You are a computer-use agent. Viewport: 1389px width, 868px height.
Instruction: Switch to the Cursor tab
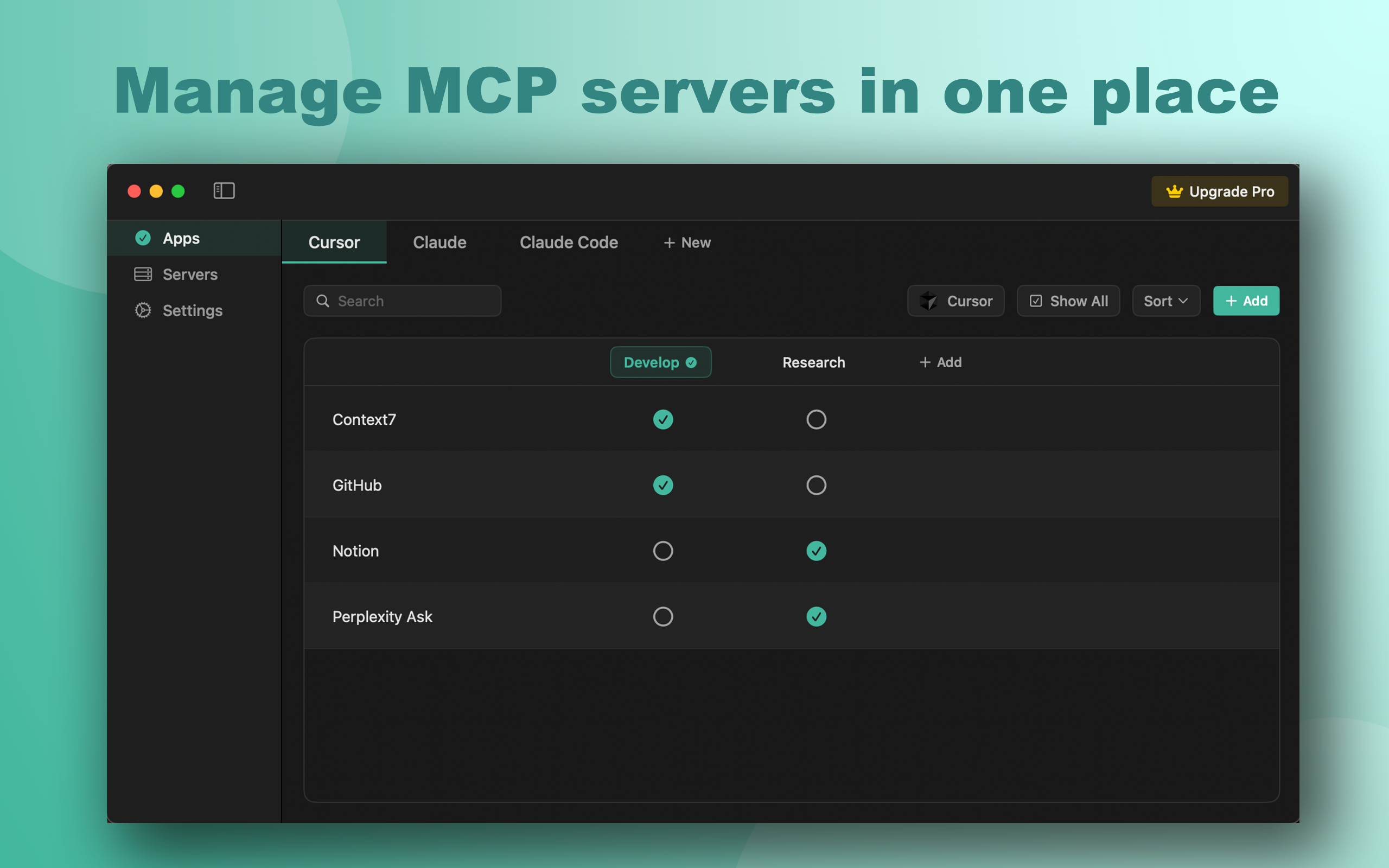click(334, 242)
